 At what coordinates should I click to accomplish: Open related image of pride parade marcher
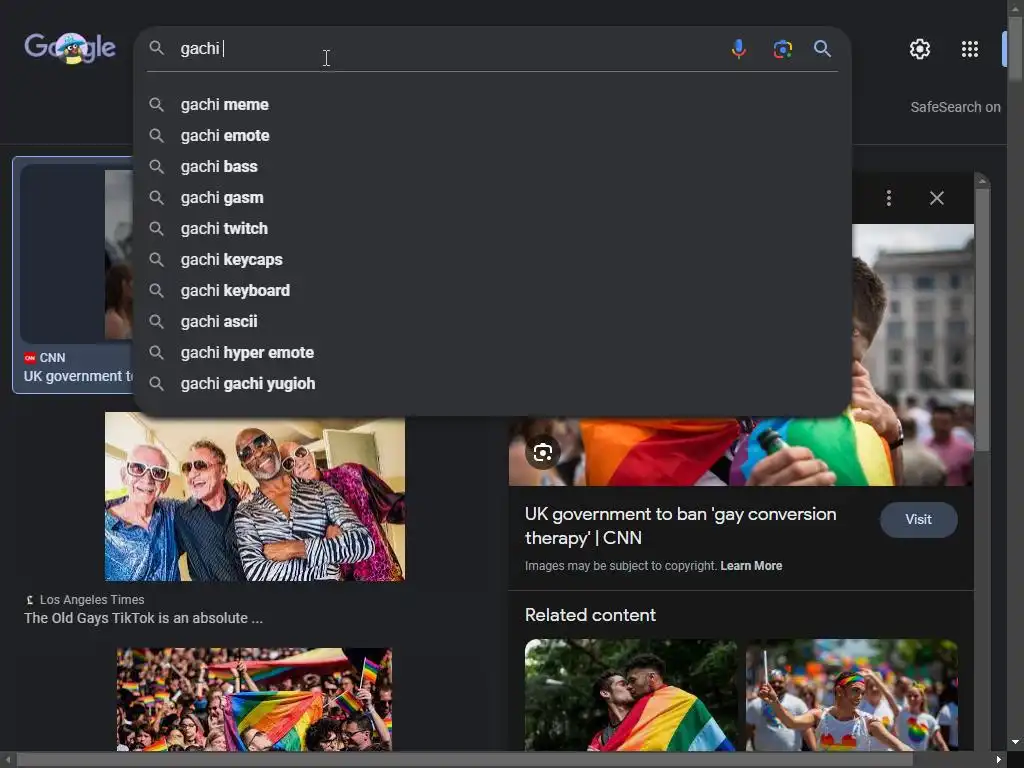pyautogui.click(x=852, y=695)
